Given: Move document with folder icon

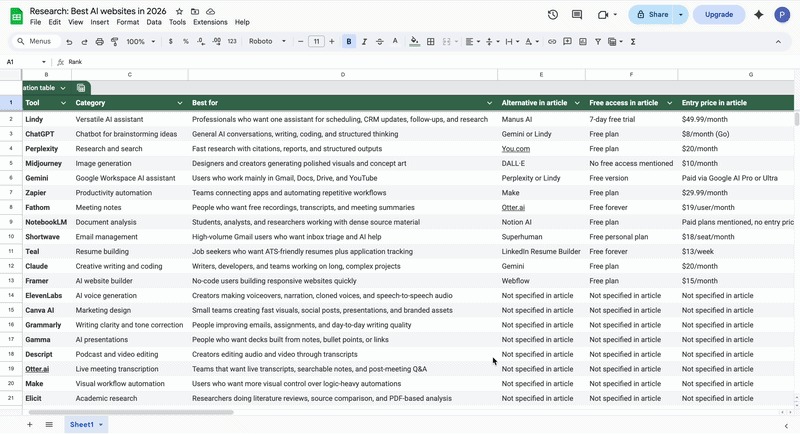Looking at the screenshot, I should coord(195,11).
